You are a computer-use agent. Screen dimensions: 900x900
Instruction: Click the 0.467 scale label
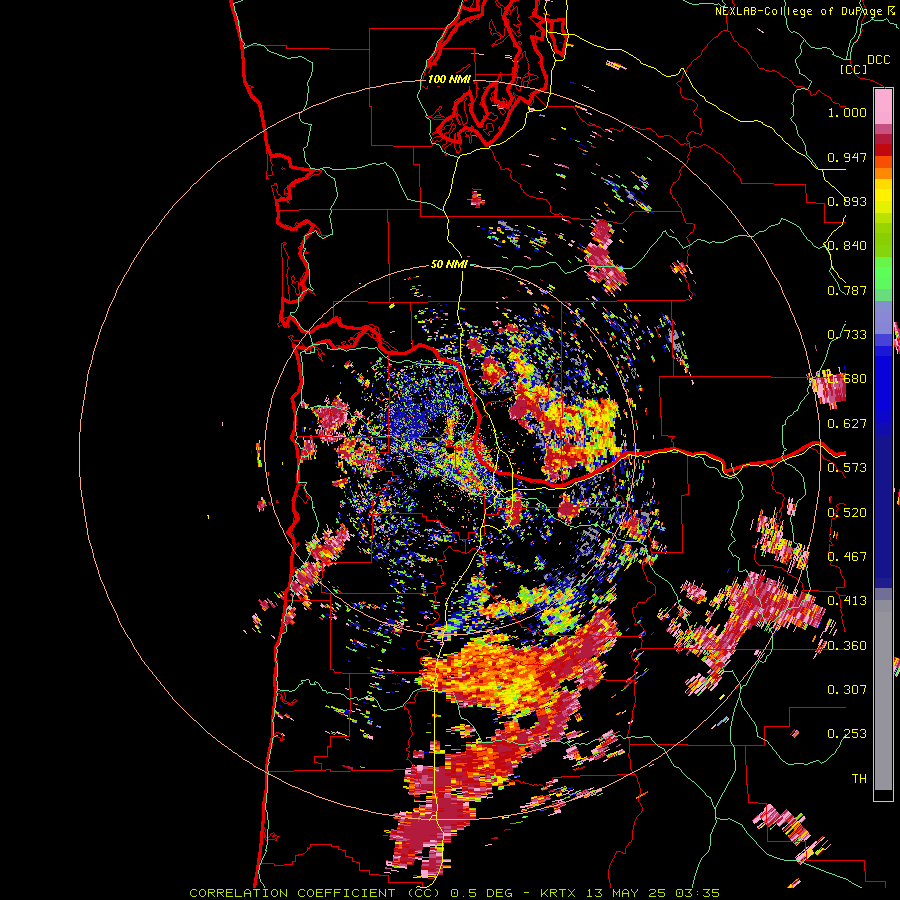(847, 557)
